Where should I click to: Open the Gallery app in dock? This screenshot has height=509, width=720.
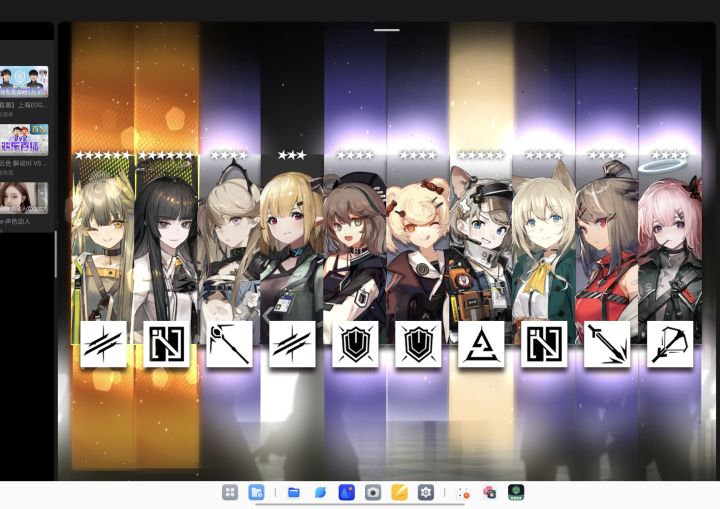[346, 493]
